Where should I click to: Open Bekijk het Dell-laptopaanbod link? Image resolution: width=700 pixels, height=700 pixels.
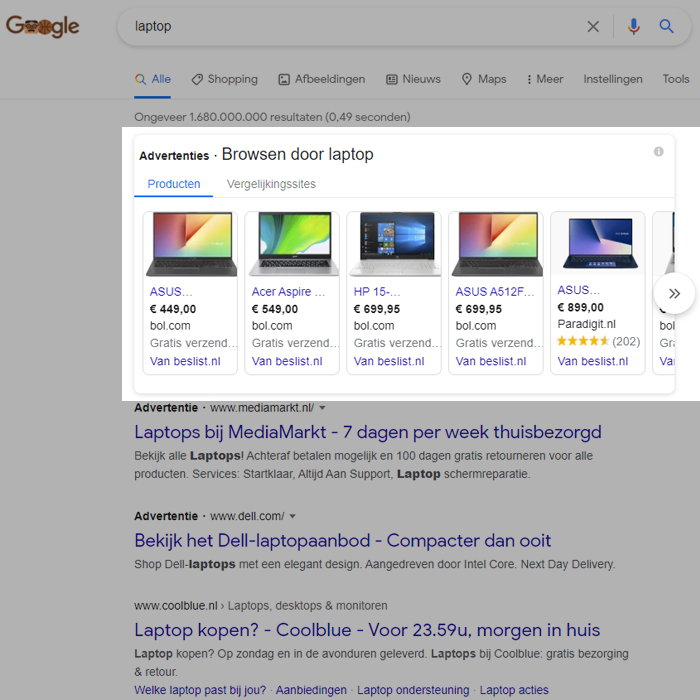click(342, 541)
